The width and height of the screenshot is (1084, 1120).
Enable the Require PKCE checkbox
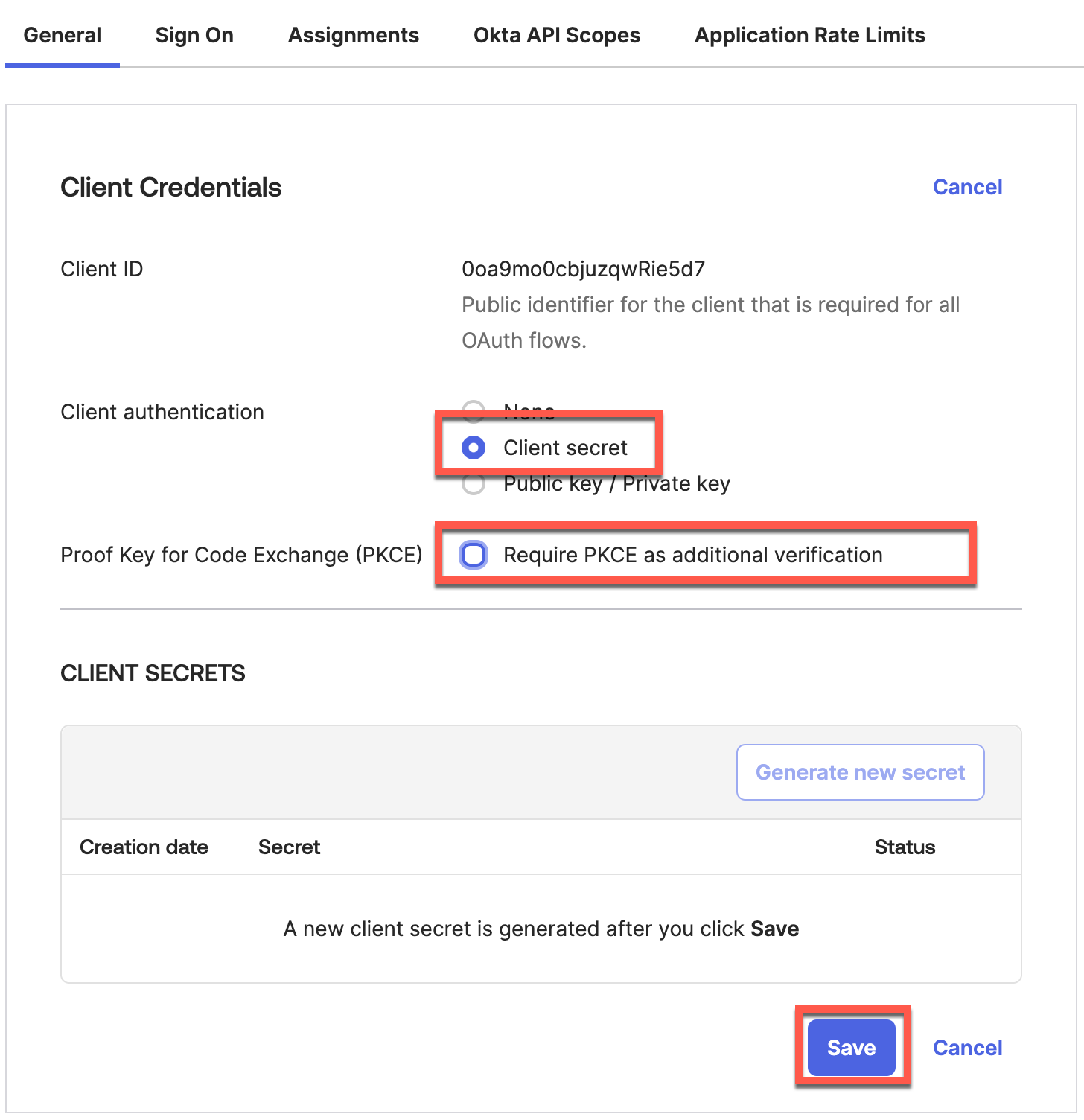[x=474, y=555]
